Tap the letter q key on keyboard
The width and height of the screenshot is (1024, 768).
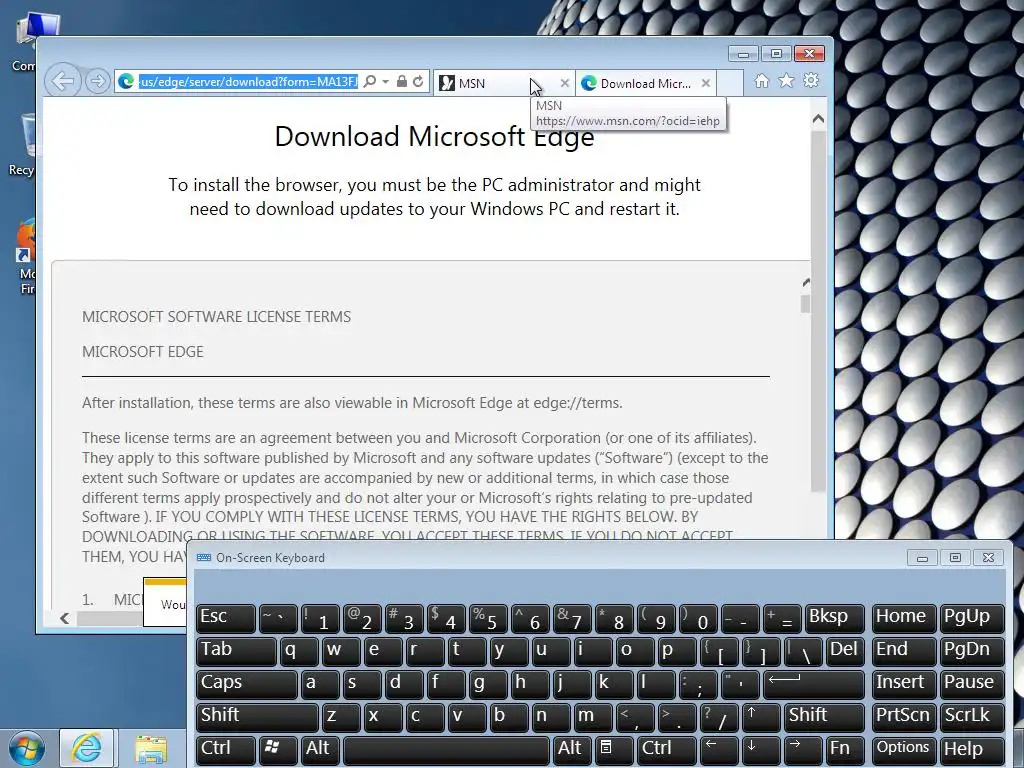(298, 650)
